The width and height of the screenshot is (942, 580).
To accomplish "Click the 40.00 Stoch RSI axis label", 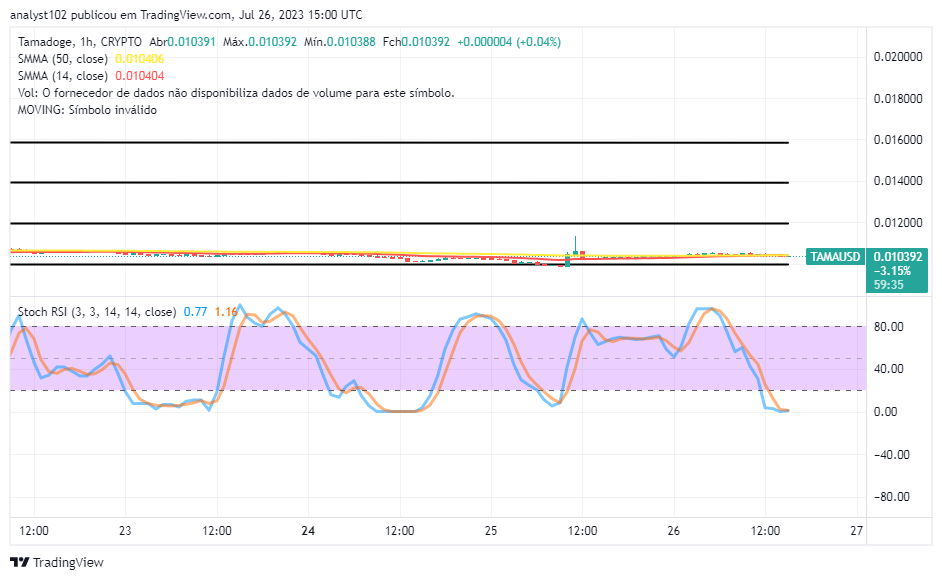I will click(889, 369).
